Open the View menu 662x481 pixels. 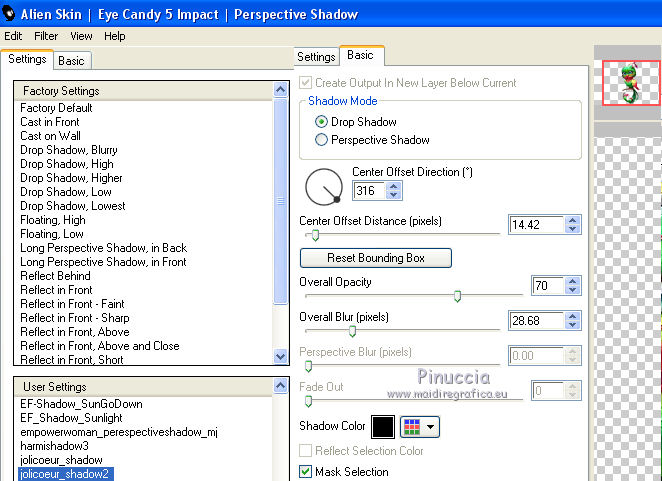81,36
